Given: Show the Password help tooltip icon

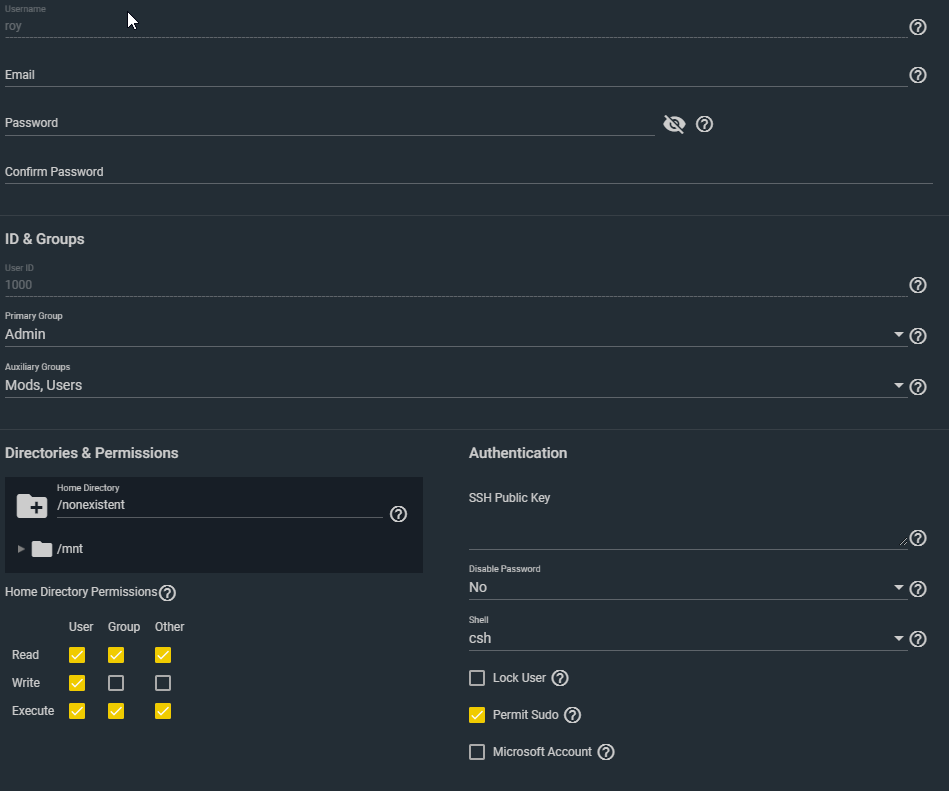Looking at the screenshot, I should click(x=704, y=124).
